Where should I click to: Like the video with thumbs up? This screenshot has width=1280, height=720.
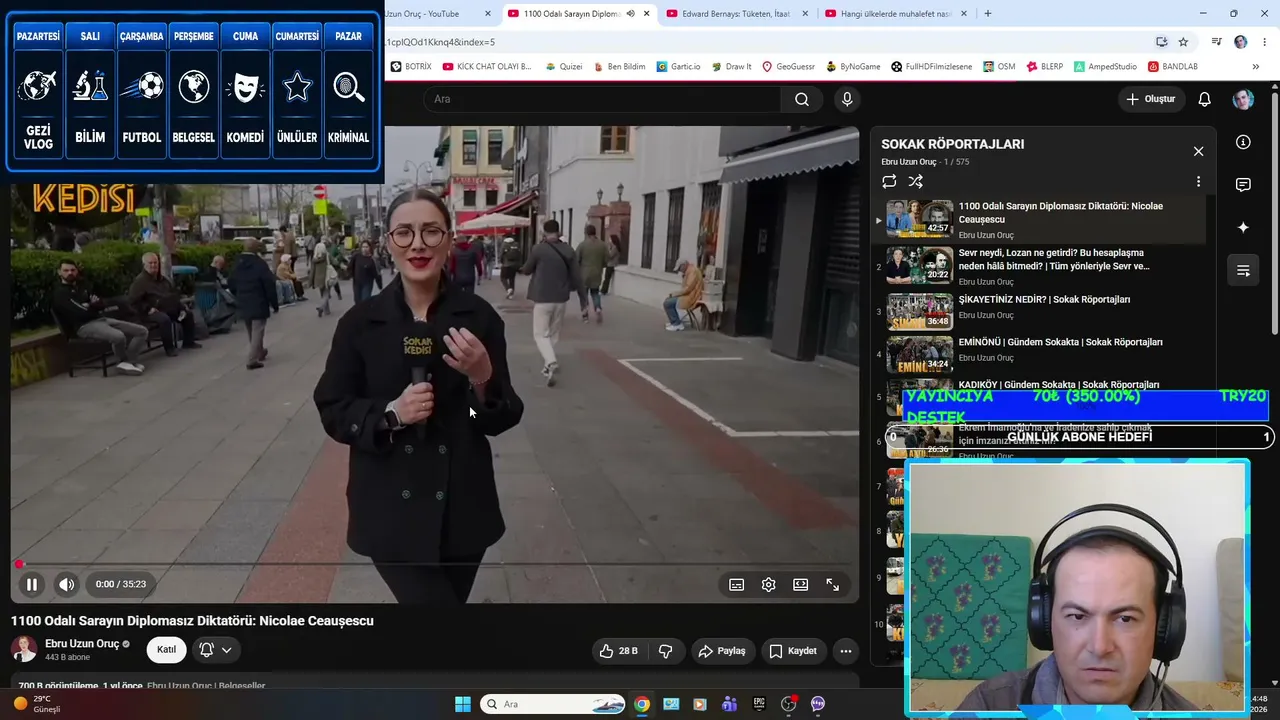[619, 651]
